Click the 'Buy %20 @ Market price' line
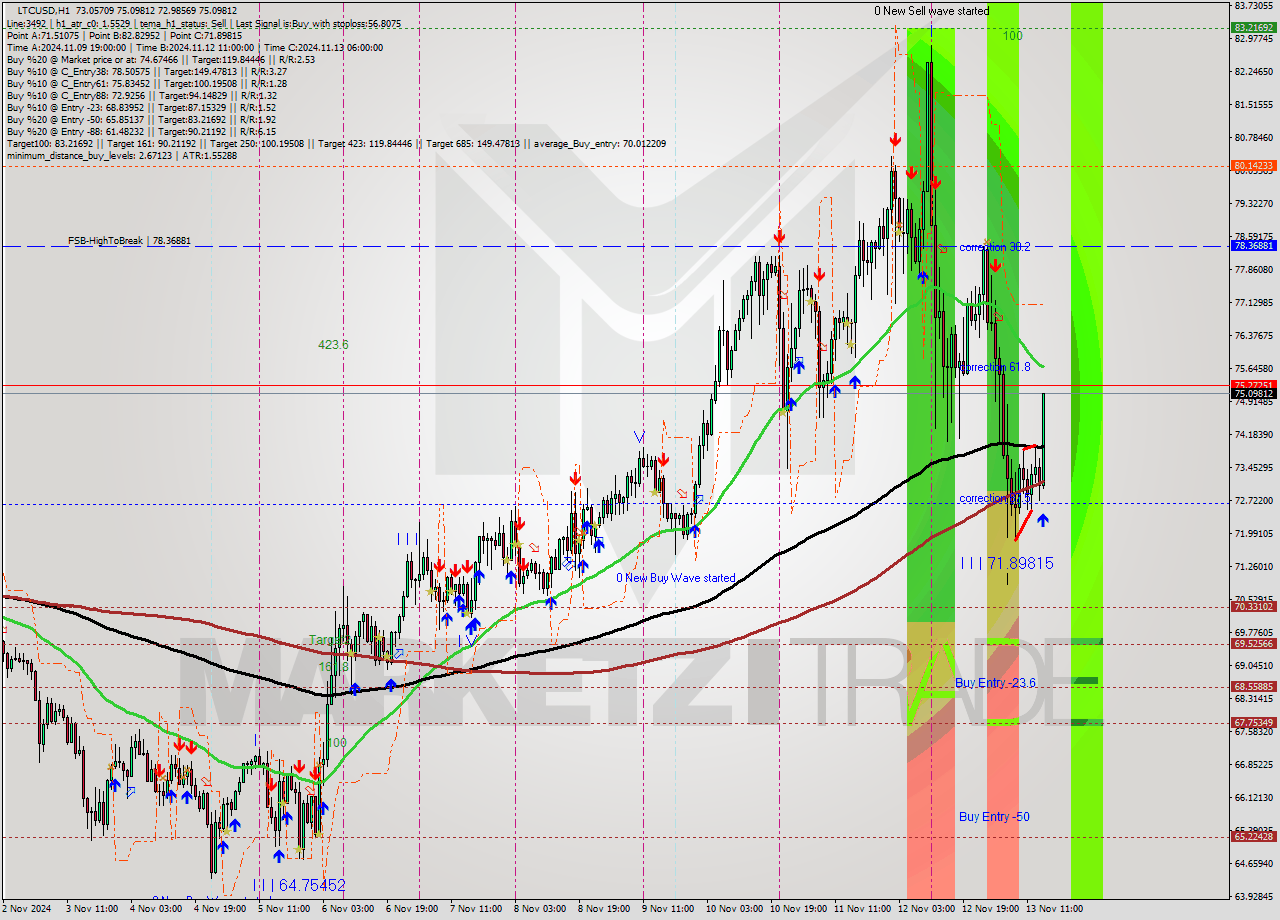The height and width of the screenshot is (920, 1280). pos(160,59)
